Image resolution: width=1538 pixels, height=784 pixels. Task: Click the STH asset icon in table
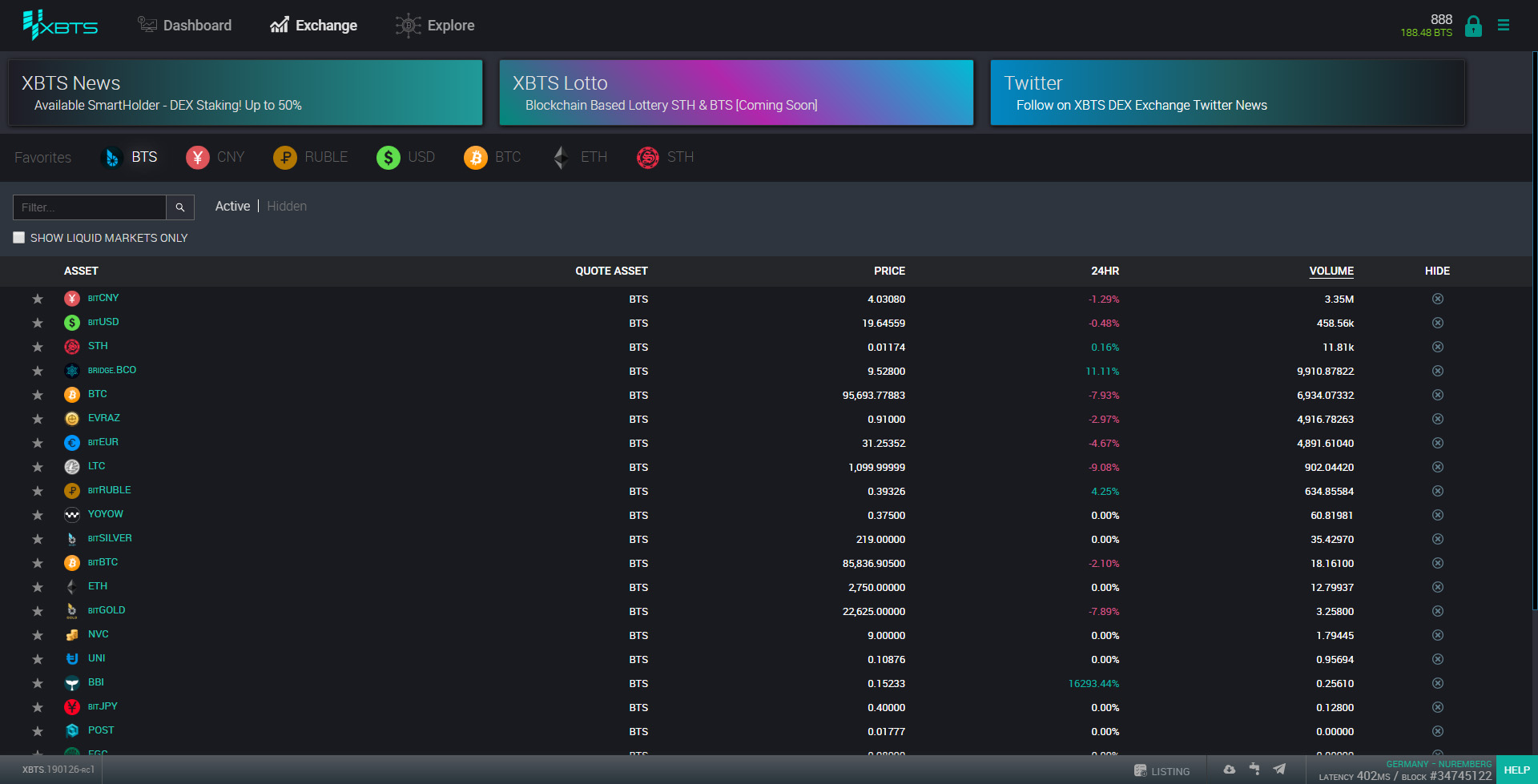(72, 347)
